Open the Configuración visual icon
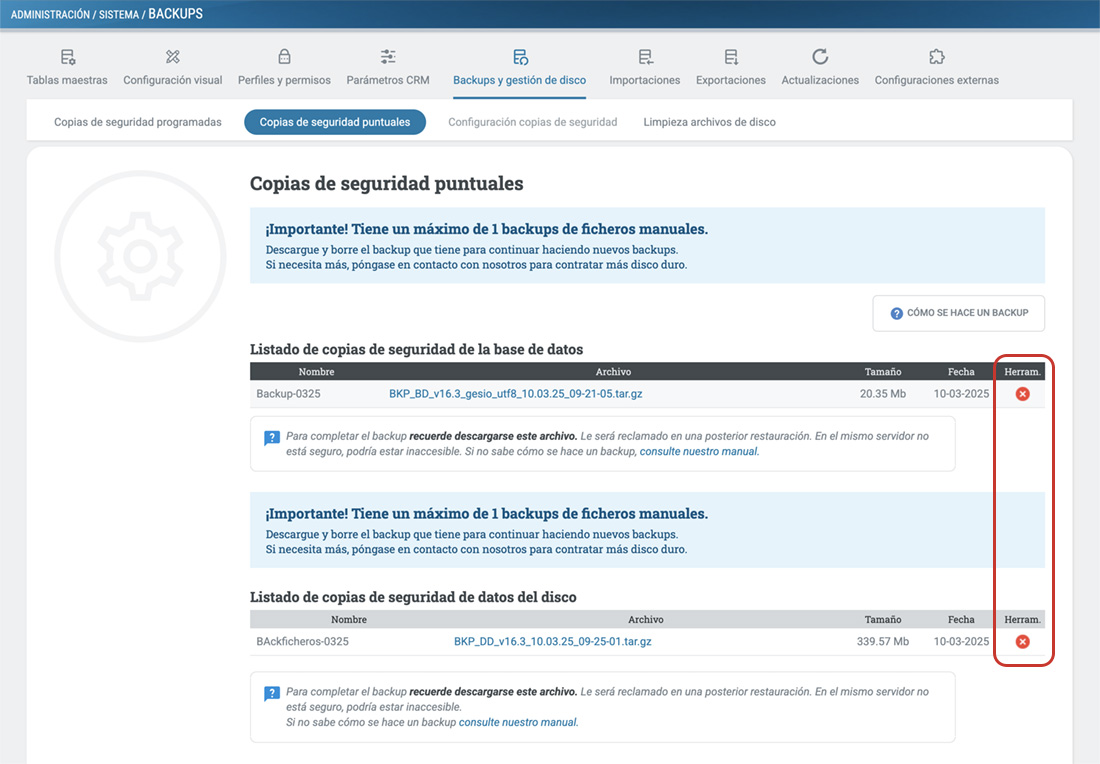 pyautogui.click(x=173, y=57)
